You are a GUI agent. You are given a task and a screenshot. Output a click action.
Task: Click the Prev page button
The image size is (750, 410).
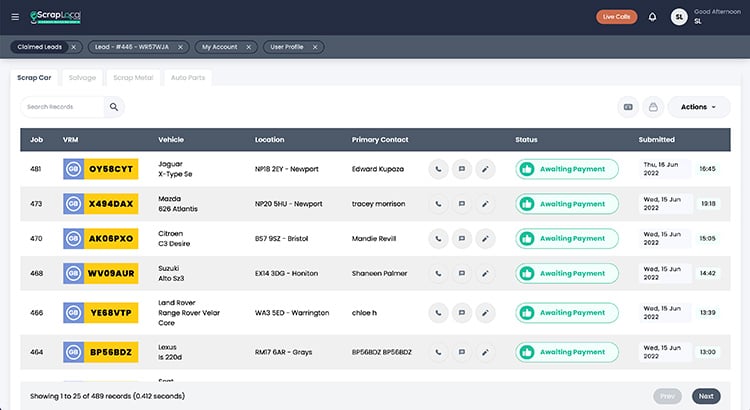point(667,396)
